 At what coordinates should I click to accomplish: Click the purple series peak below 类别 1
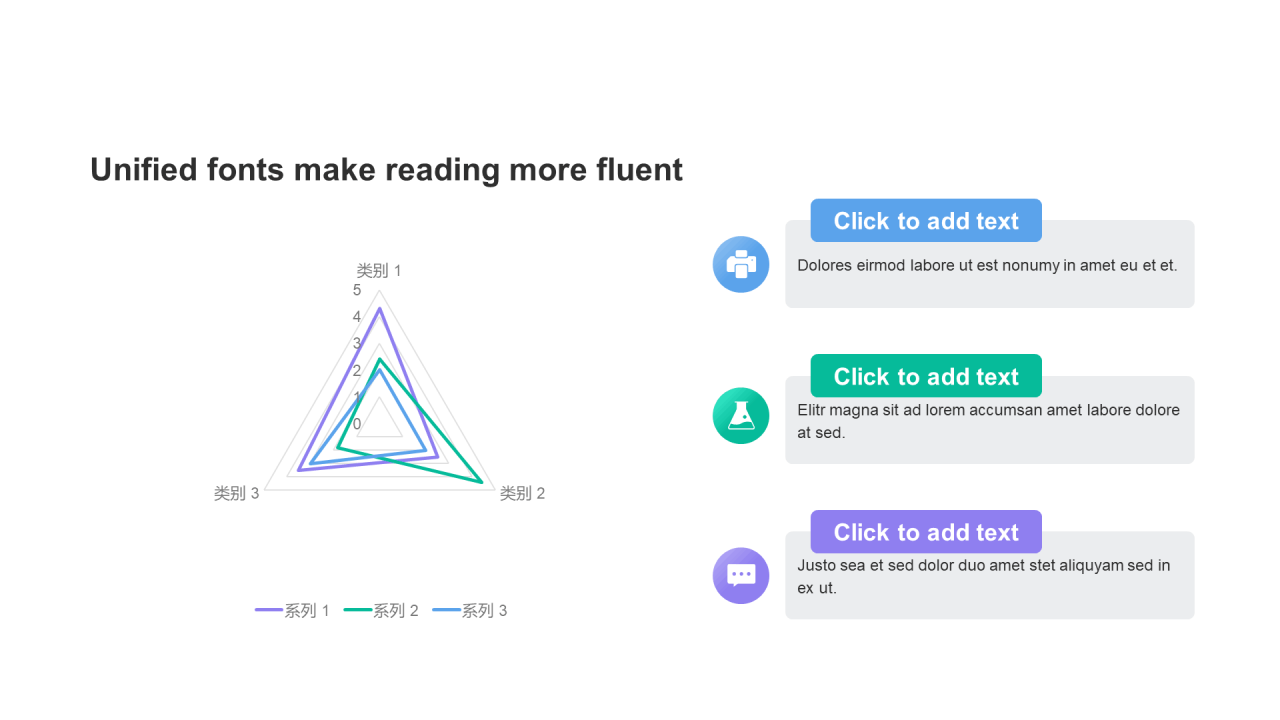pos(380,309)
